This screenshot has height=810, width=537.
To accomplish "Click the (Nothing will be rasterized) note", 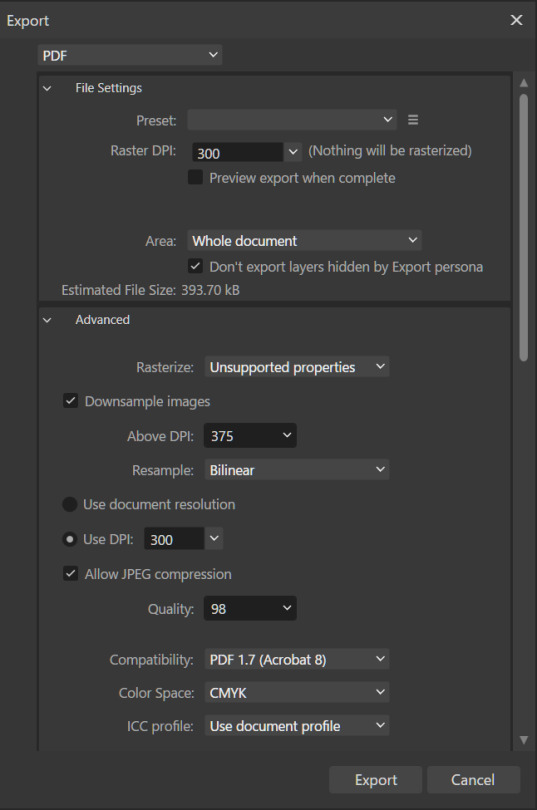I will pyautogui.click(x=390, y=151).
